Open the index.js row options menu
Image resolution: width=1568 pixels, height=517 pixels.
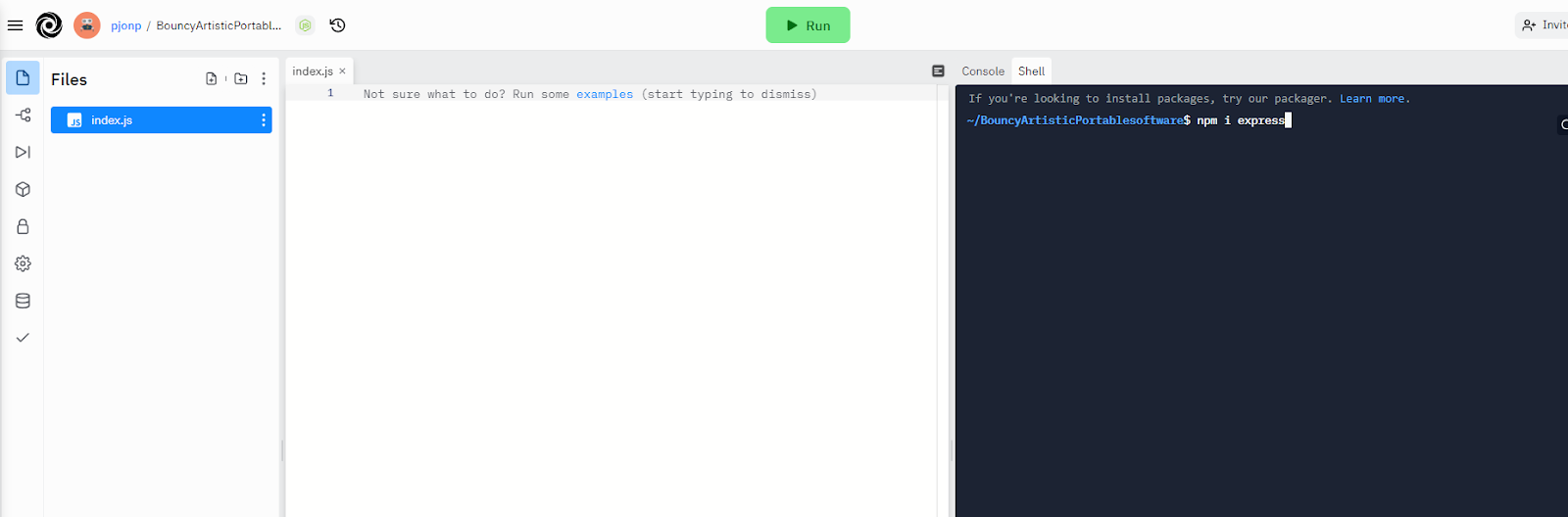263,119
